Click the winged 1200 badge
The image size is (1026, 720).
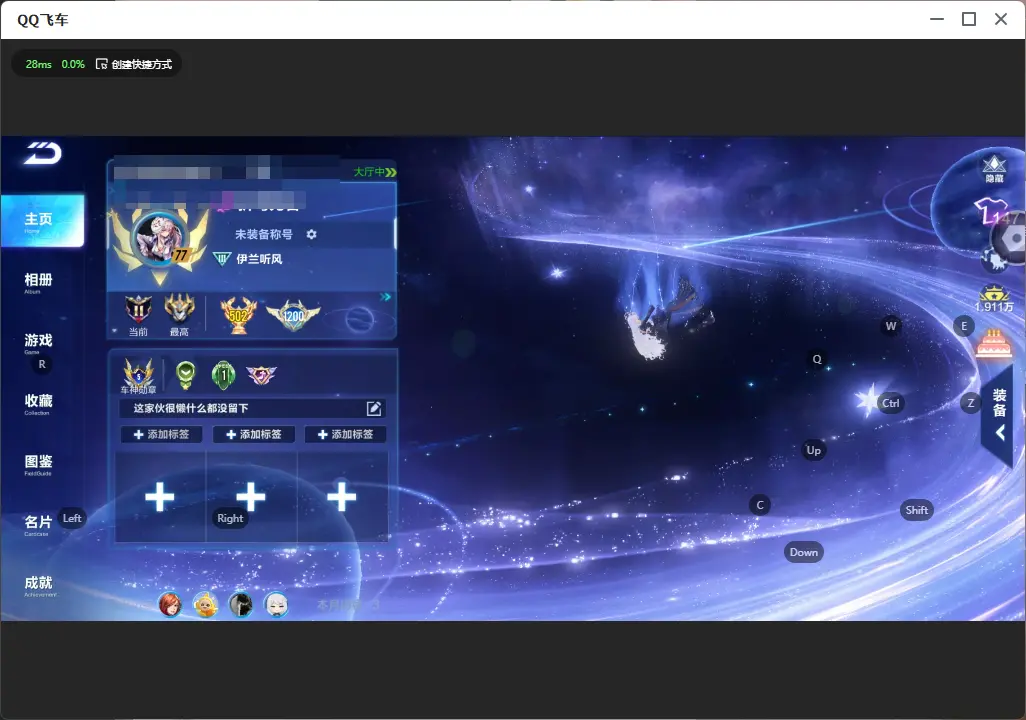293,315
